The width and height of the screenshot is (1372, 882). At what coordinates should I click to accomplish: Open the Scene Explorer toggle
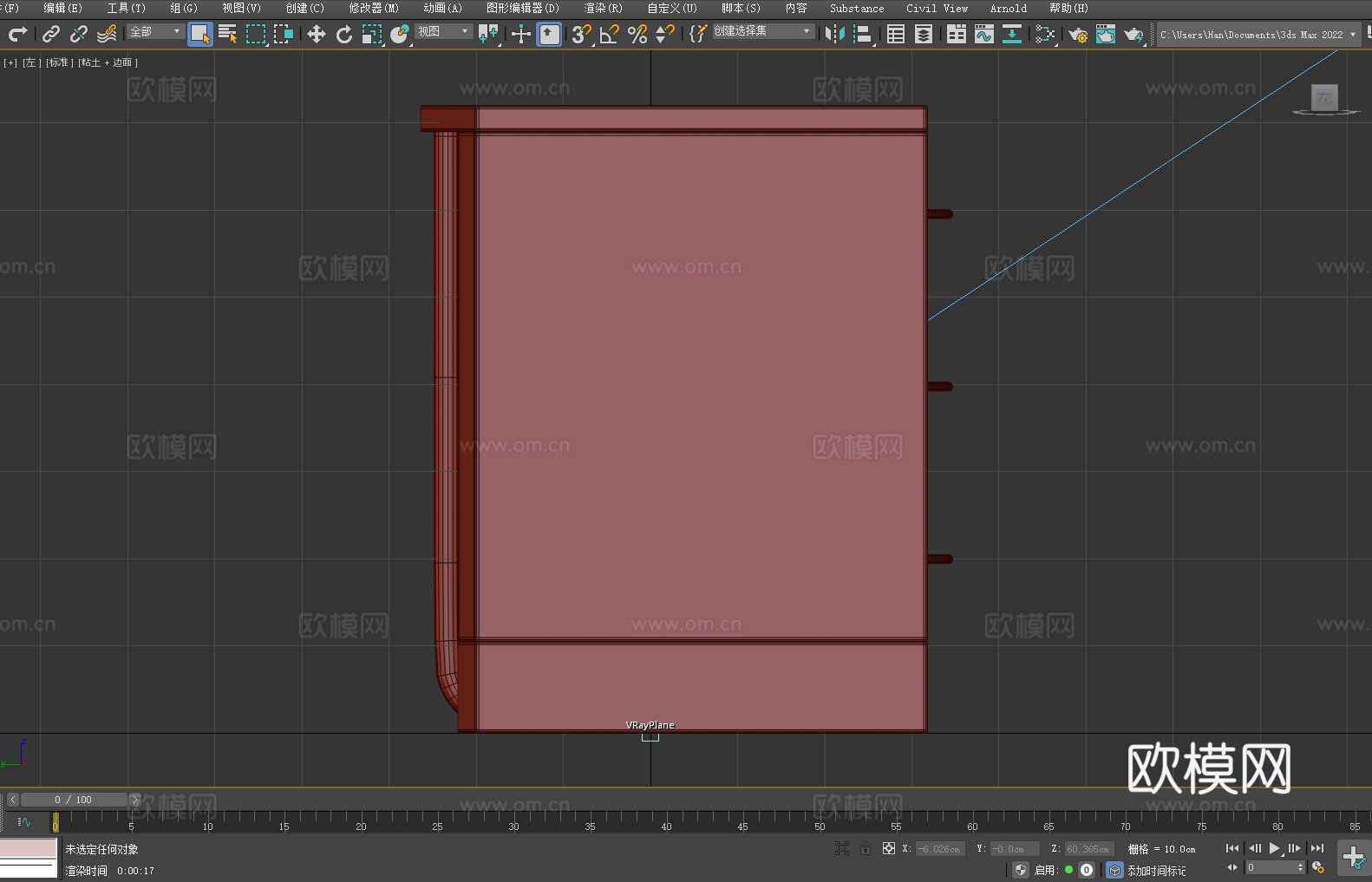click(896, 34)
